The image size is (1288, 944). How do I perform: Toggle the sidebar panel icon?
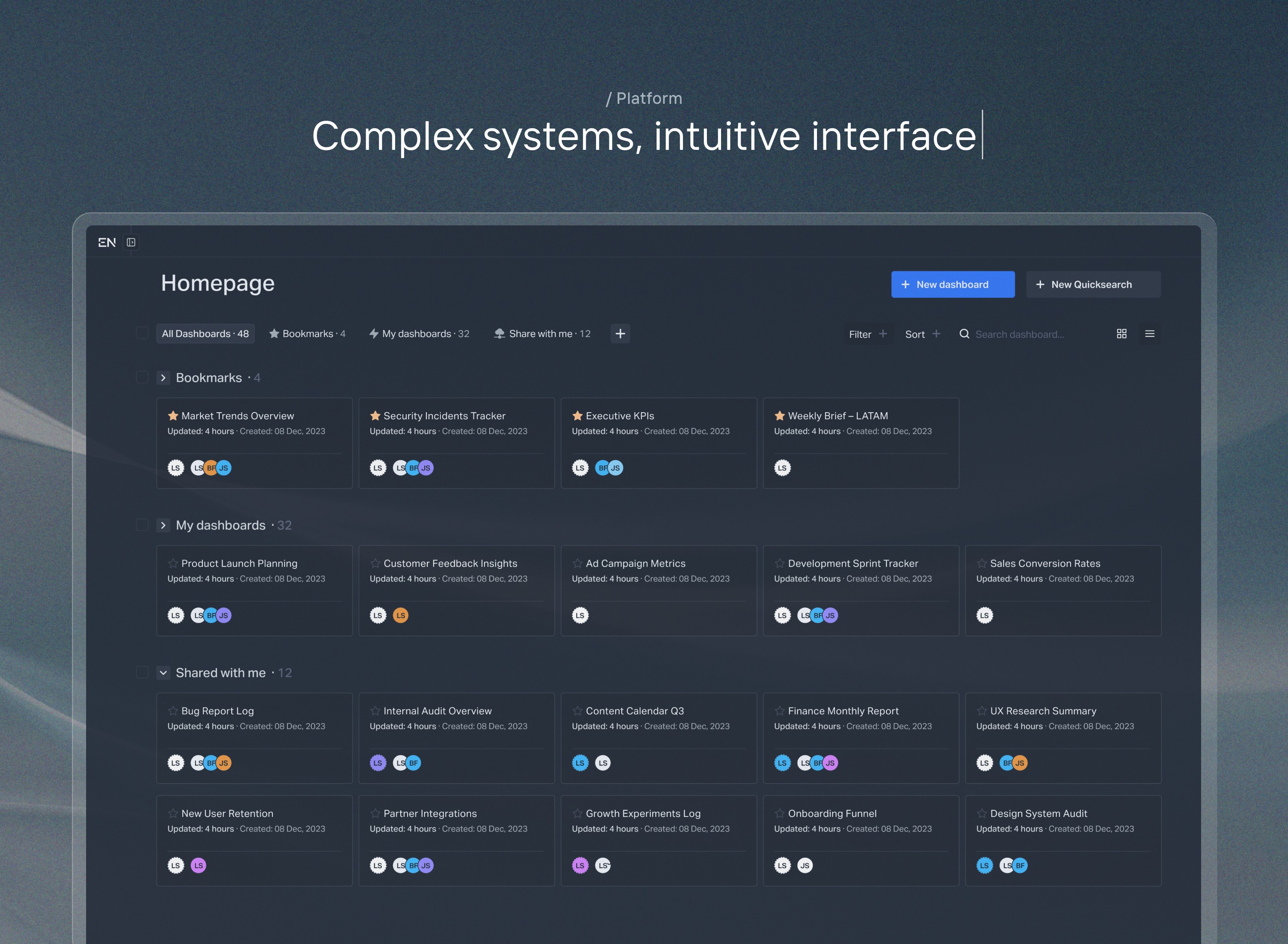coord(131,242)
